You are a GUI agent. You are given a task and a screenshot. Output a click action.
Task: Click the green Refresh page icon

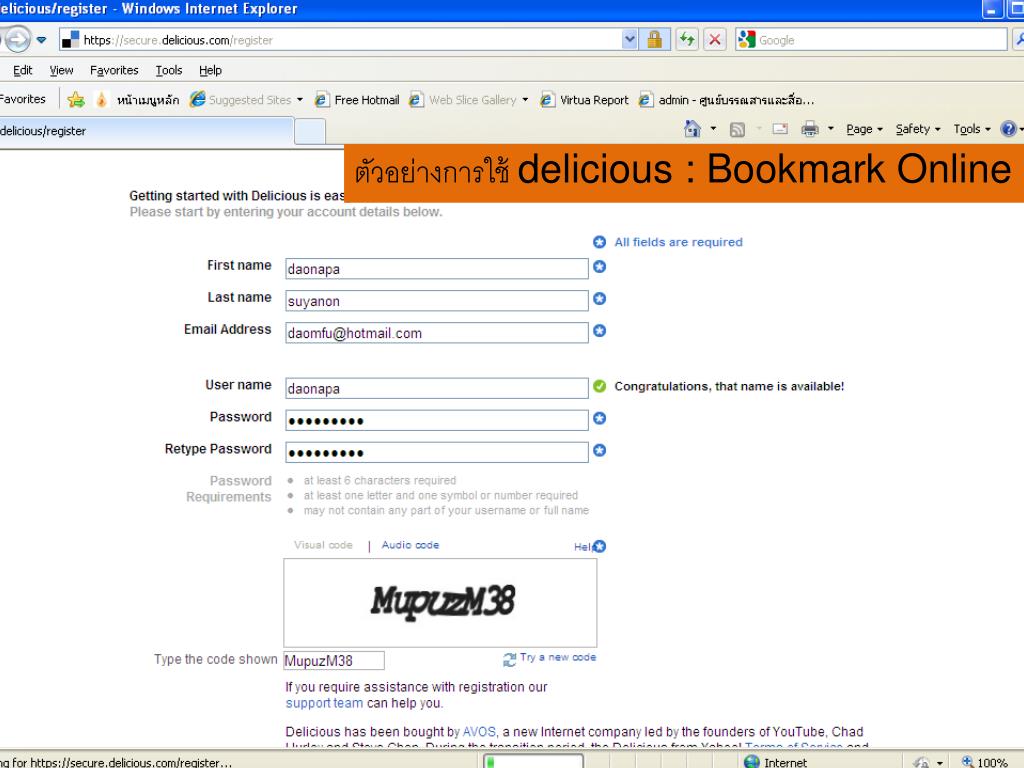[687, 40]
